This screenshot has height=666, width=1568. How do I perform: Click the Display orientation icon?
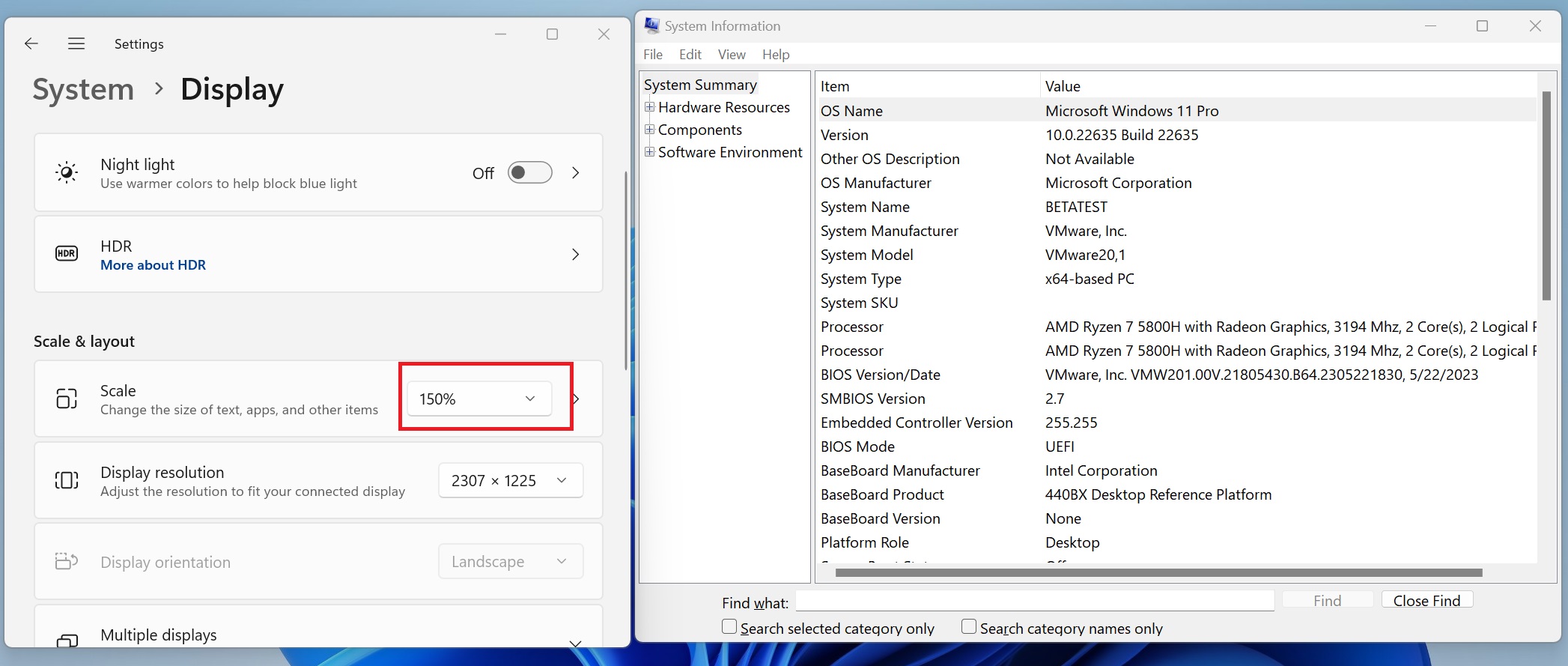67,561
